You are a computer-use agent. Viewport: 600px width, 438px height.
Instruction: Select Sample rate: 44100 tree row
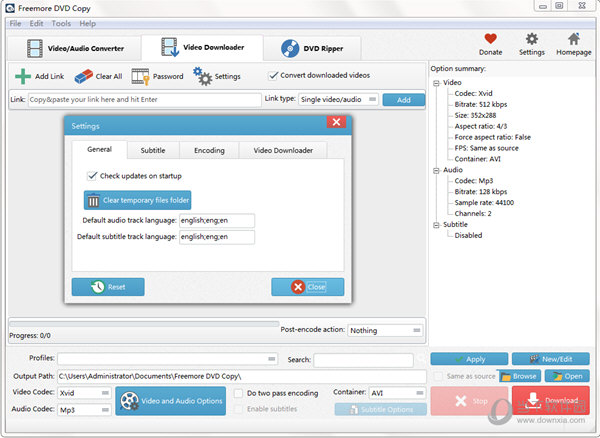(484, 202)
